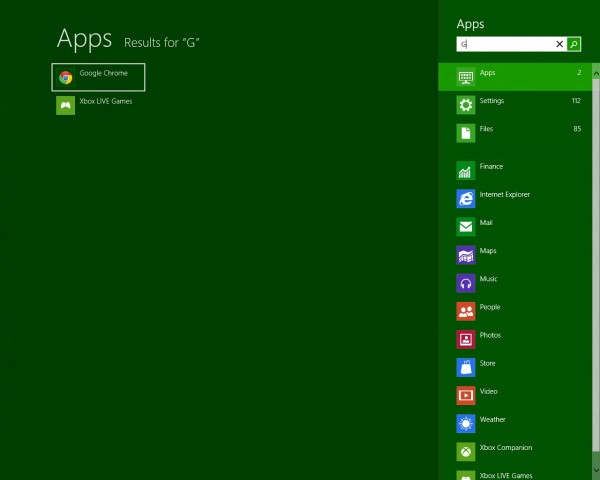The height and width of the screenshot is (480, 600).
Task: Launch the Xbox LIVE Games result icon
Action: [x=65, y=105]
